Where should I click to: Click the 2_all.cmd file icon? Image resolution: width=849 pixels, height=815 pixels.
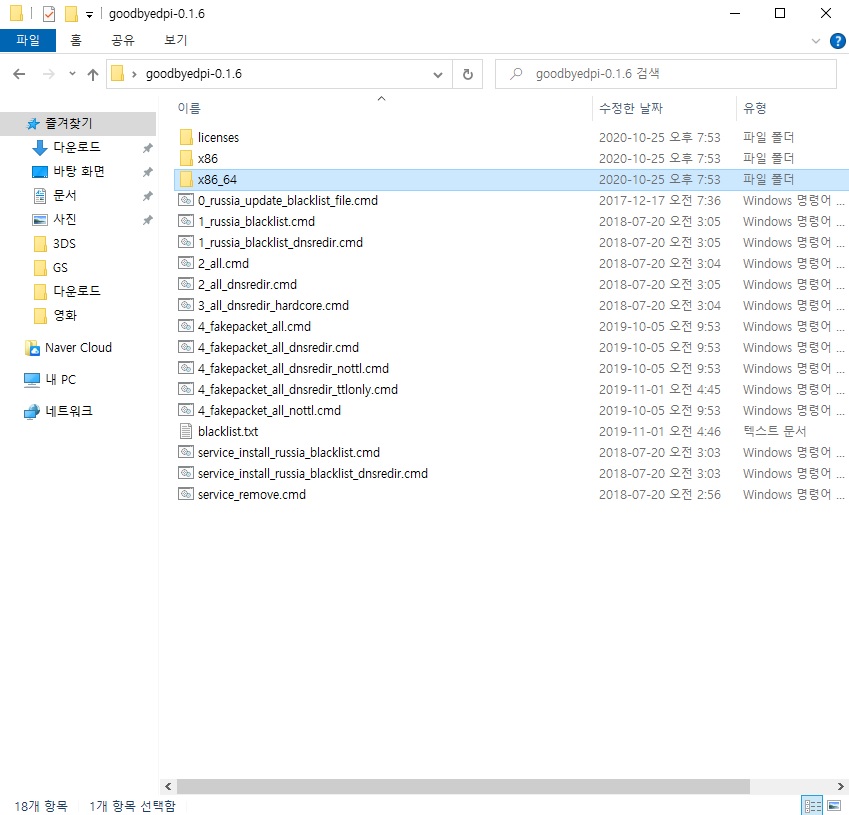coord(186,263)
